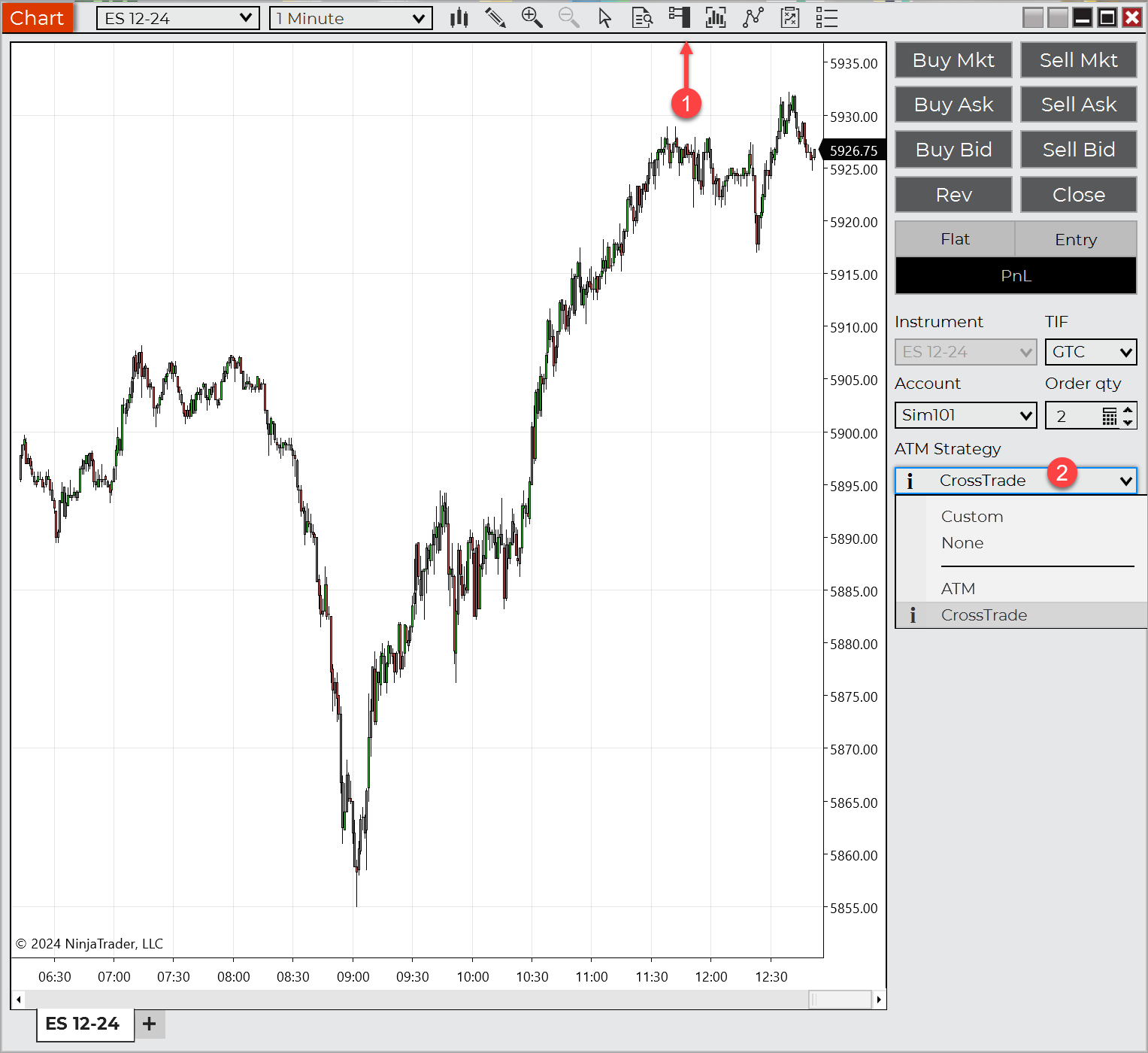Select Custom in ATM Strategy list
The width and height of the screenshot is (1148, 1053).
(x=971, y=517)
